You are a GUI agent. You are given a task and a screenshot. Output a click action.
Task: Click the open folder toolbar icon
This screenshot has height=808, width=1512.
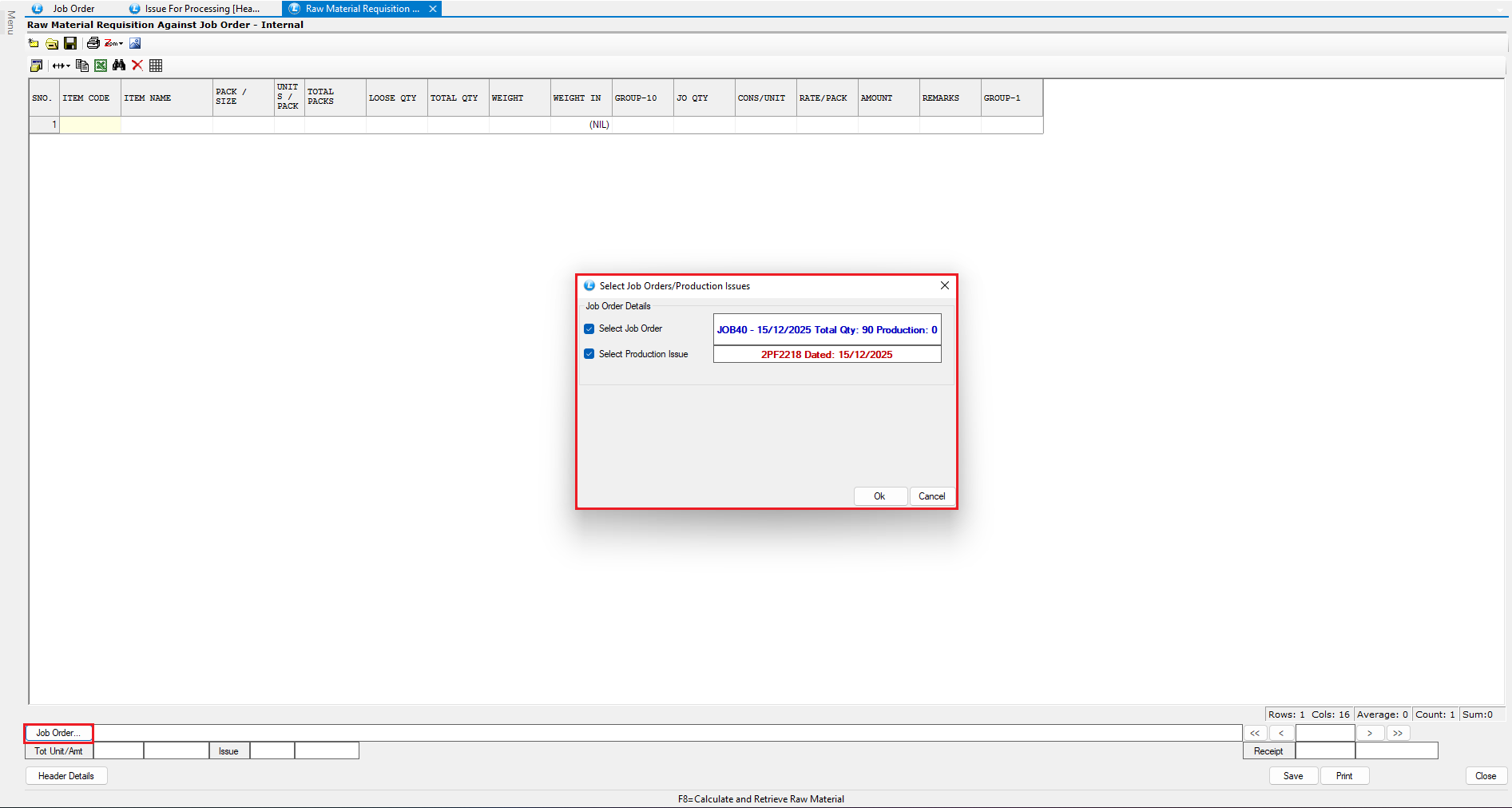click(52, 43)
